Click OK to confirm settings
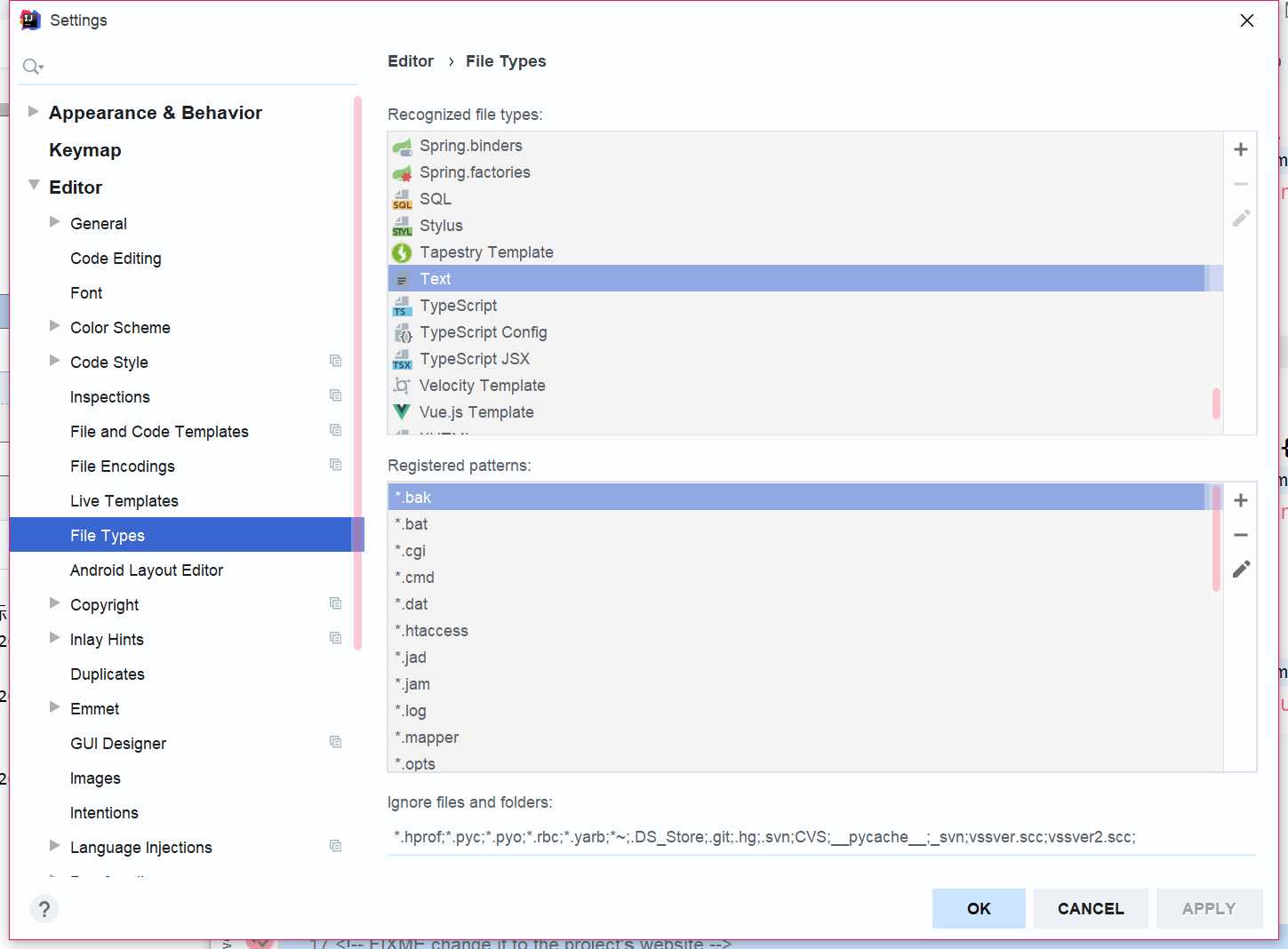 (x=979, y=908)
